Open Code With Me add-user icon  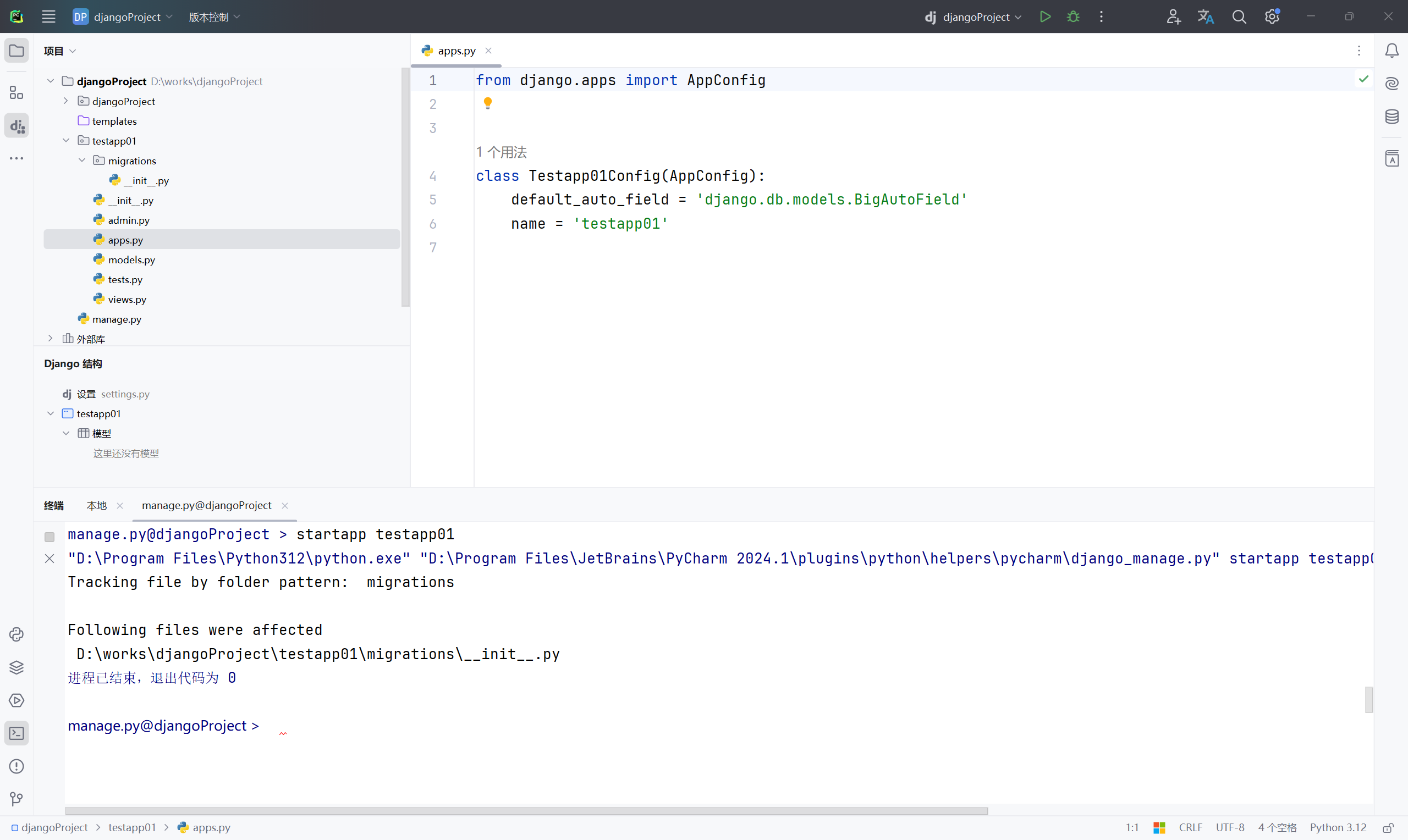coord(1173,16)
